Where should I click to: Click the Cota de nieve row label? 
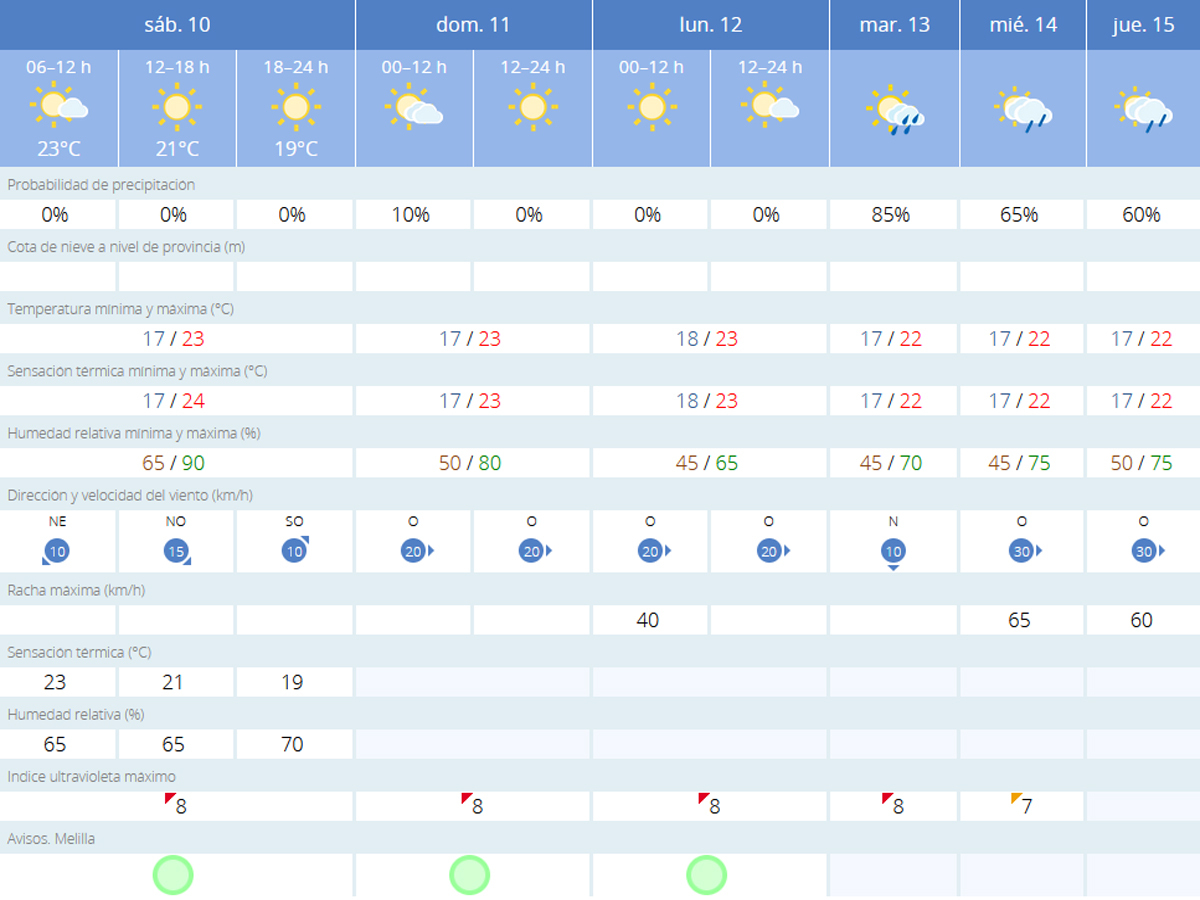click(x=126, y=247)
